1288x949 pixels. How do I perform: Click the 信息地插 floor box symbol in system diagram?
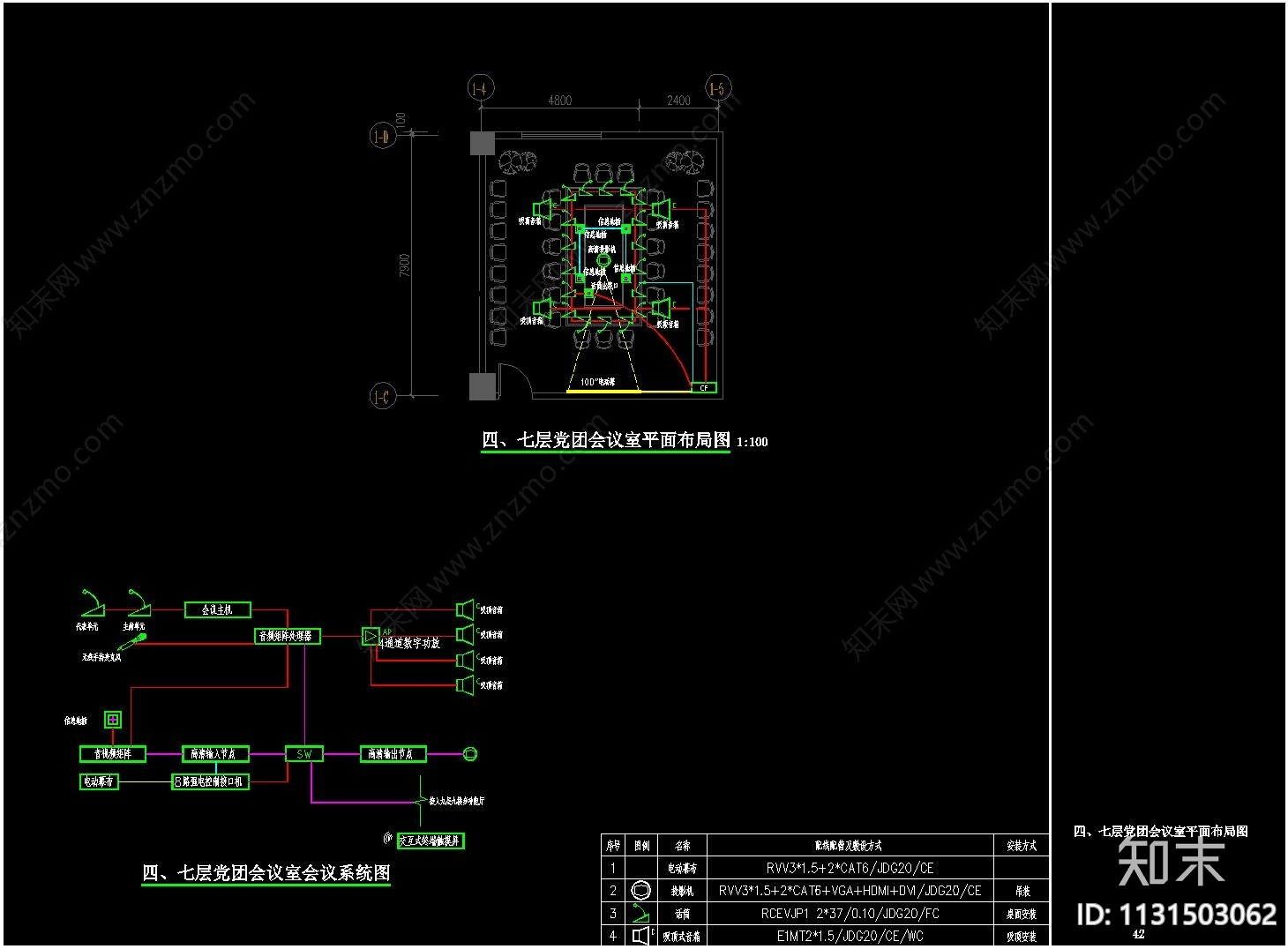click(113, 720)
